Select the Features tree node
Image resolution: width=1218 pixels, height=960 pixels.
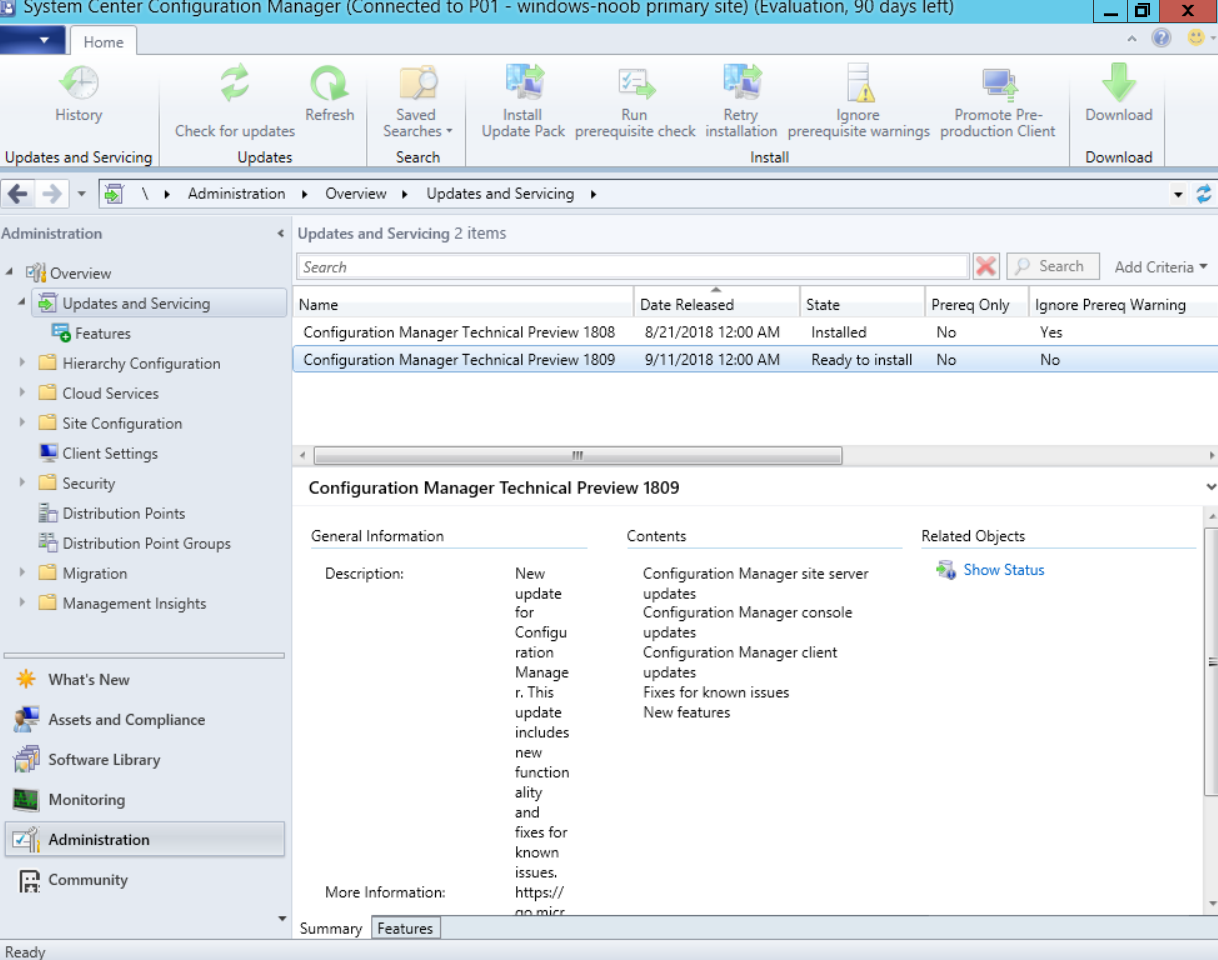(x=90, y=333)
